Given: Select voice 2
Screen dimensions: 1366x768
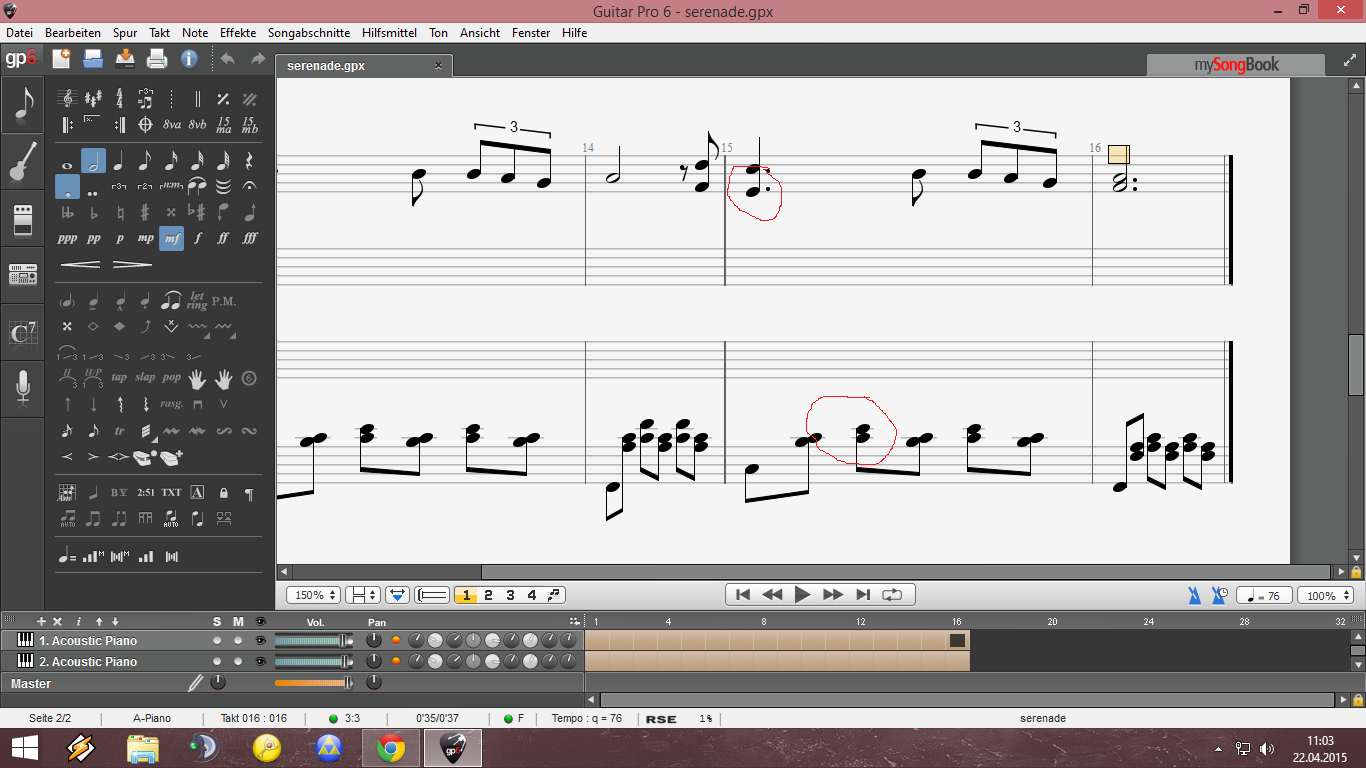Looking at the screenshot, I should pyautogui.click(x=488, y=595).
